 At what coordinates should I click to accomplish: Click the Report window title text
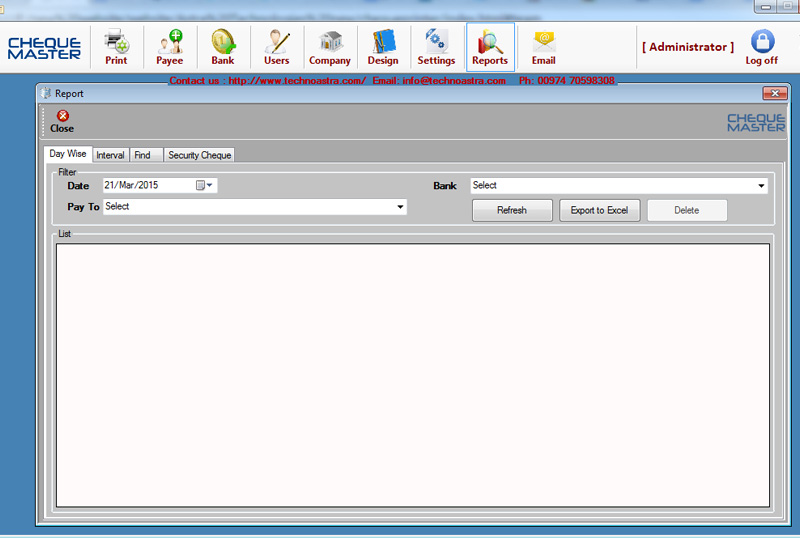pos(69,93)
